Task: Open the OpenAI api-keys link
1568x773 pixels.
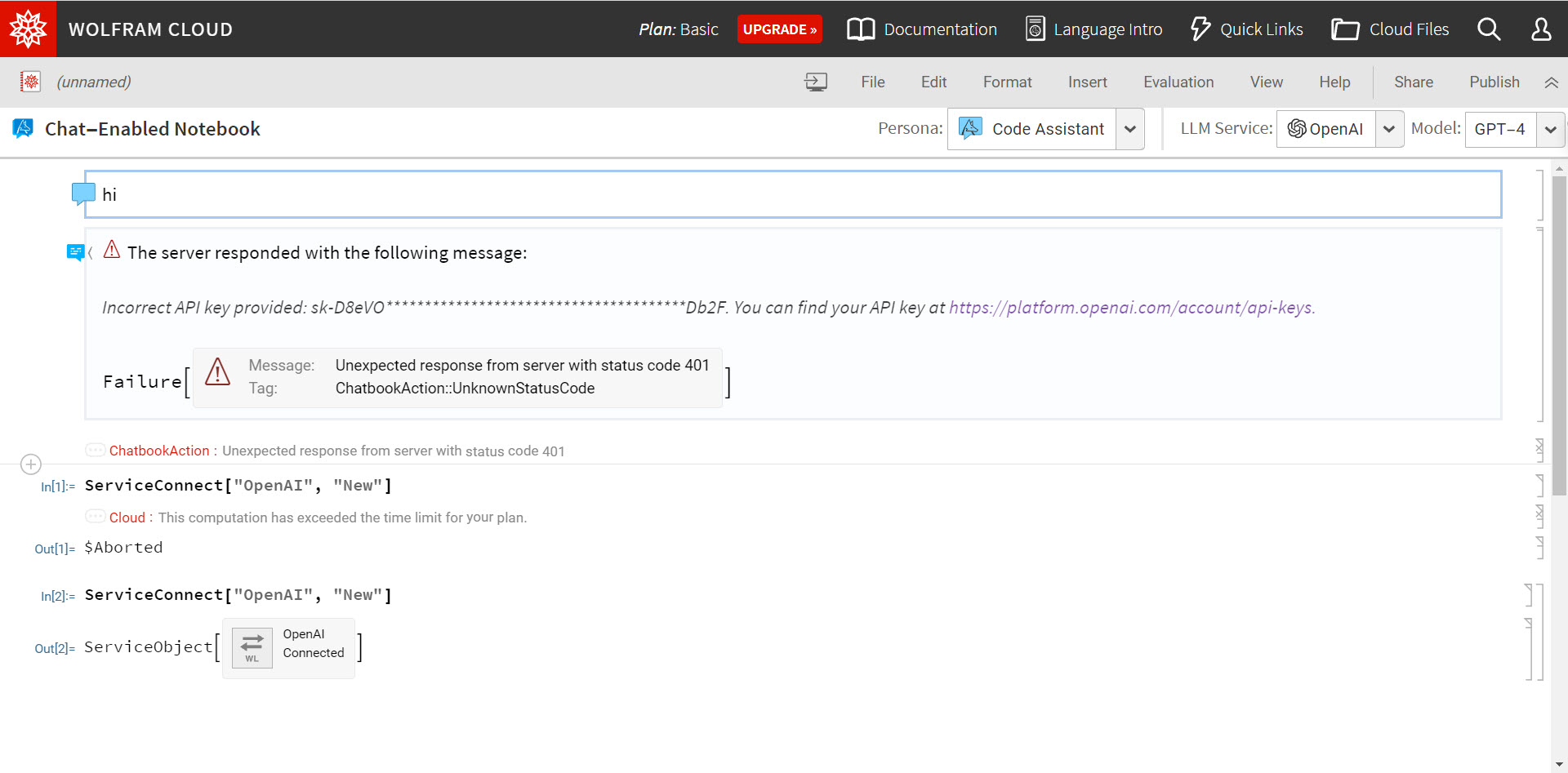Action: (x=1132, y=308)
